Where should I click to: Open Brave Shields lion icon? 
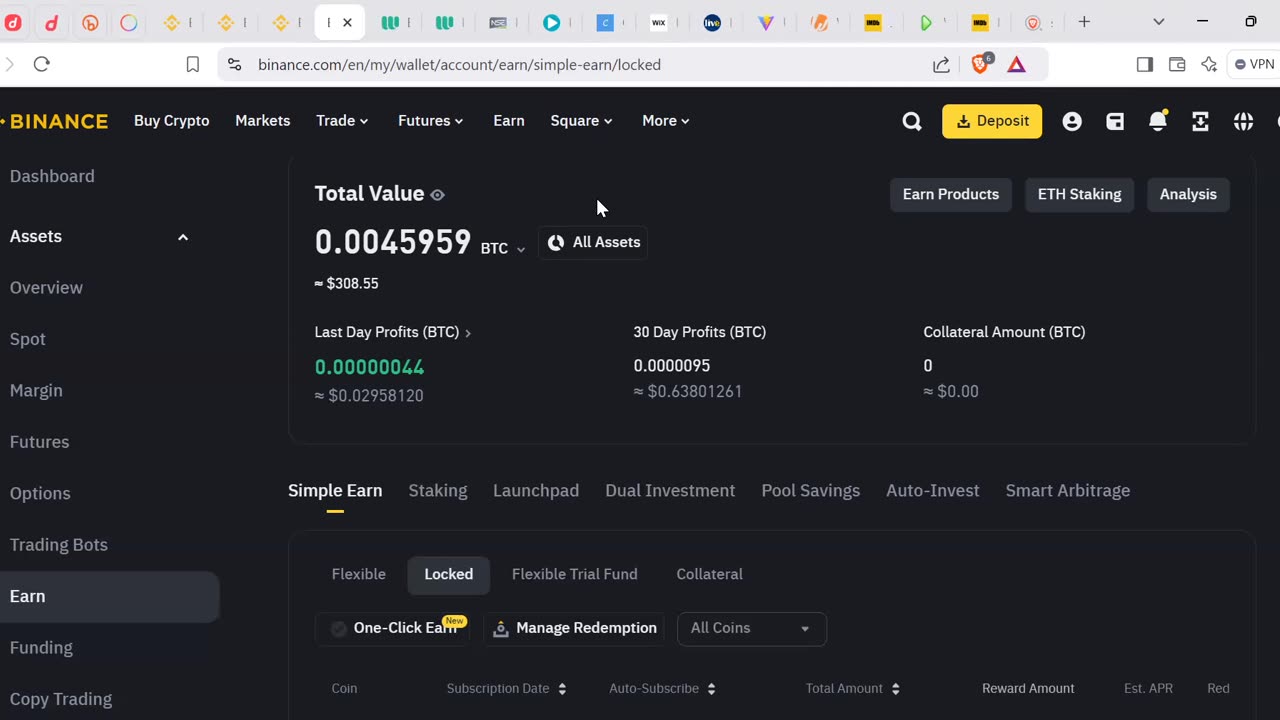pos(981,63)
